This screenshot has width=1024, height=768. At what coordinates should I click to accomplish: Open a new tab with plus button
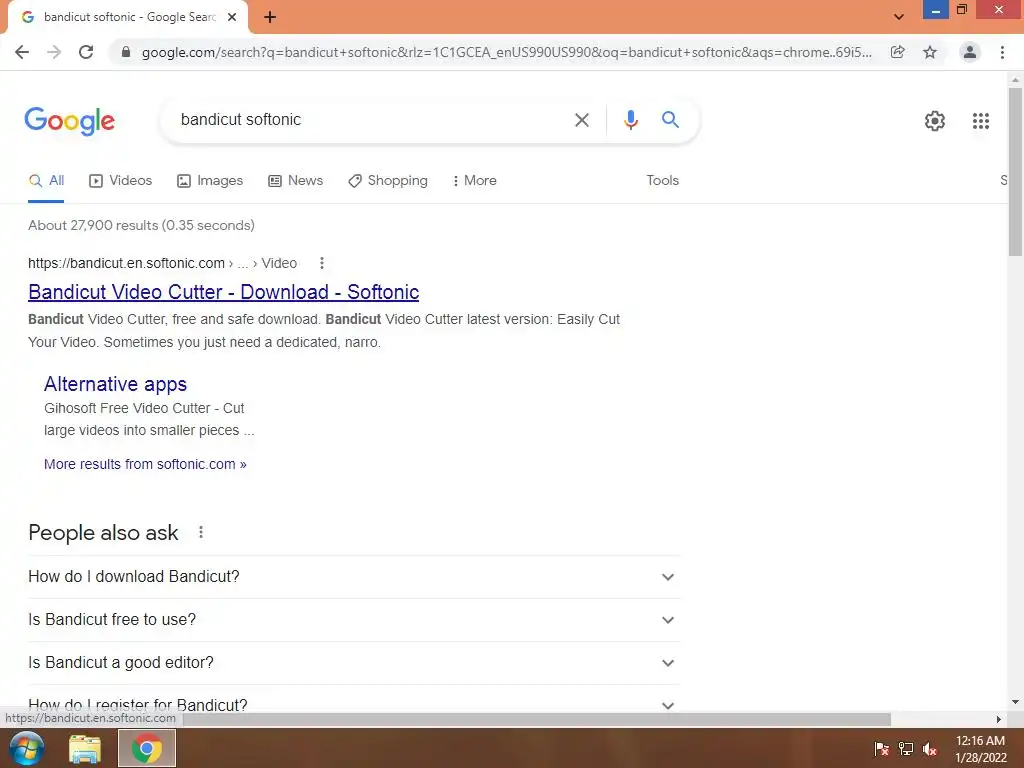click(270, 18)
